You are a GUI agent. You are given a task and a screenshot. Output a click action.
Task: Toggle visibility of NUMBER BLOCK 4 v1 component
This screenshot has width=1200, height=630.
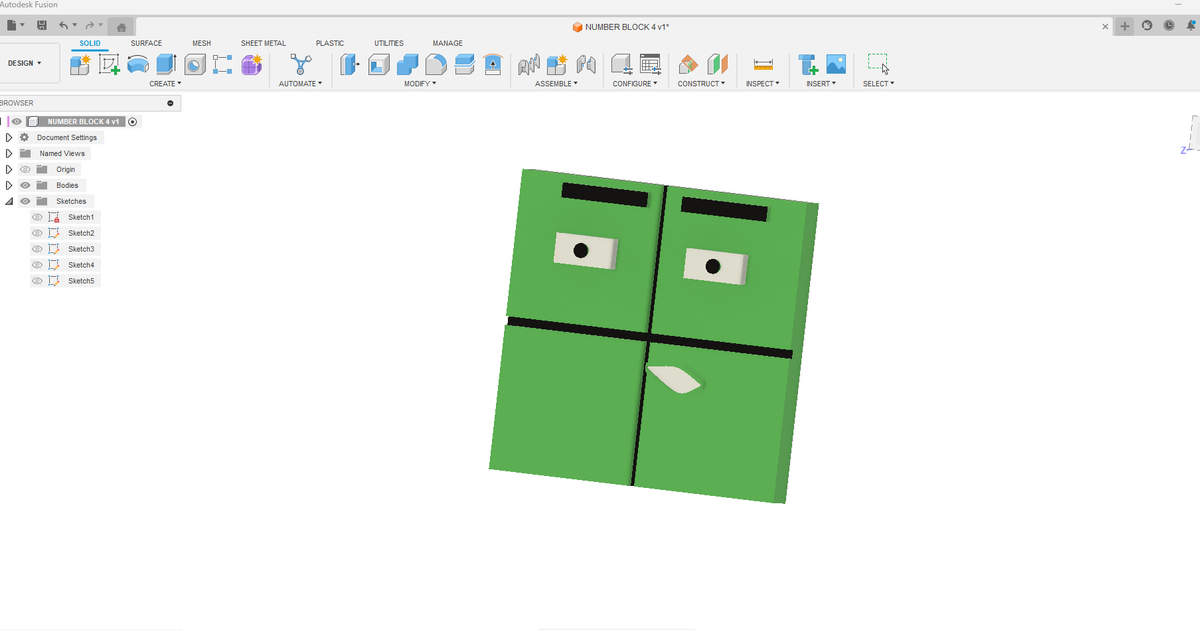16,121
